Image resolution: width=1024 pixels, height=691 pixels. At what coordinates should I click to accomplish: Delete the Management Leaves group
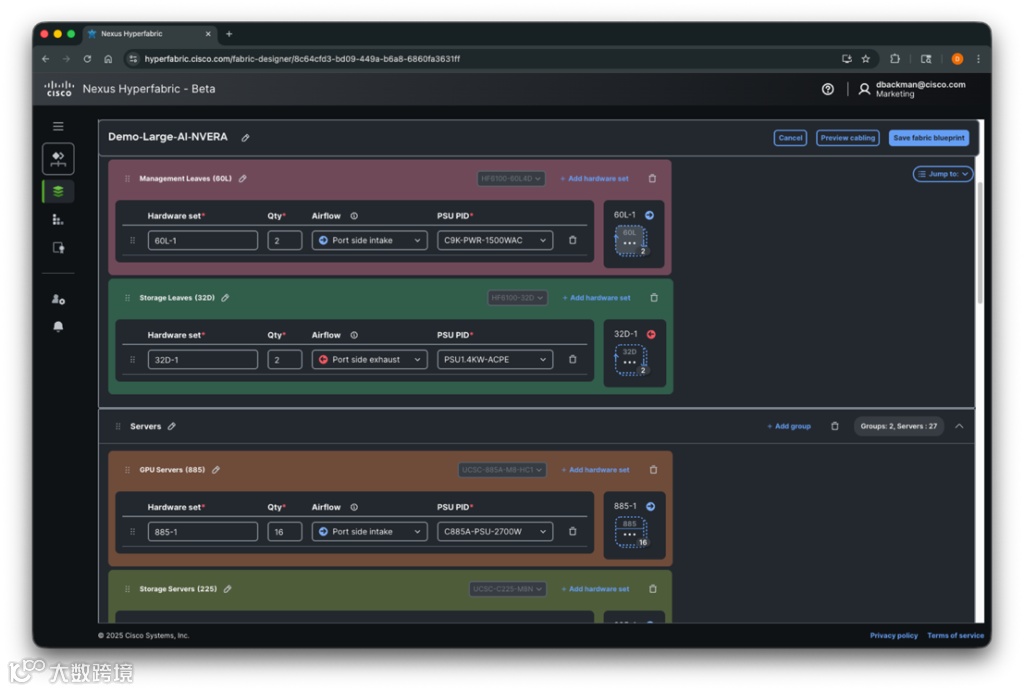652,178
